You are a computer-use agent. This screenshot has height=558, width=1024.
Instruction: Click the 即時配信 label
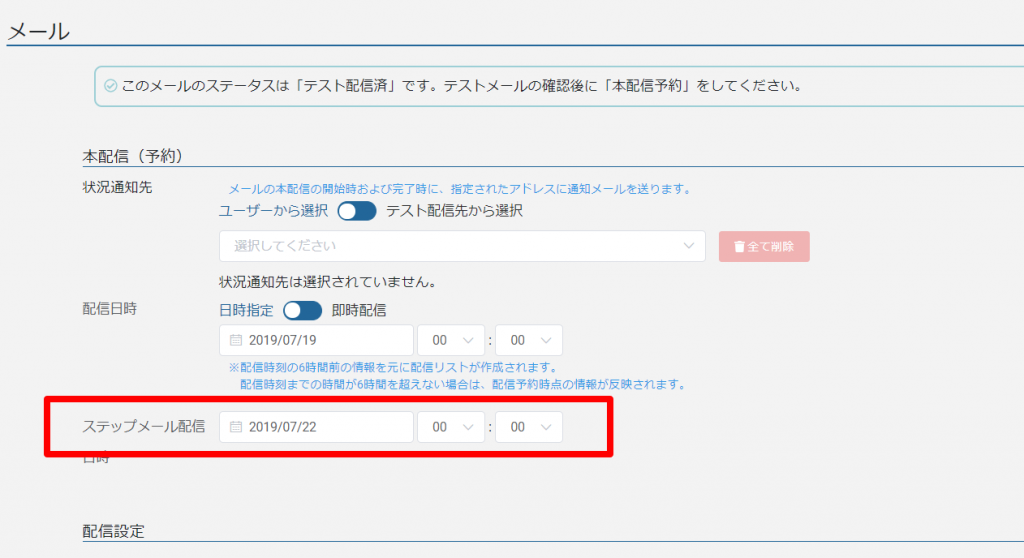click(359, 310)
